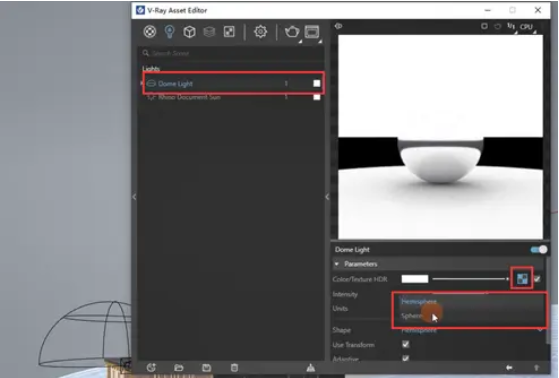Show the frame buffer window icon
Screen dimensions: 559x378
[x=312, y=32]
